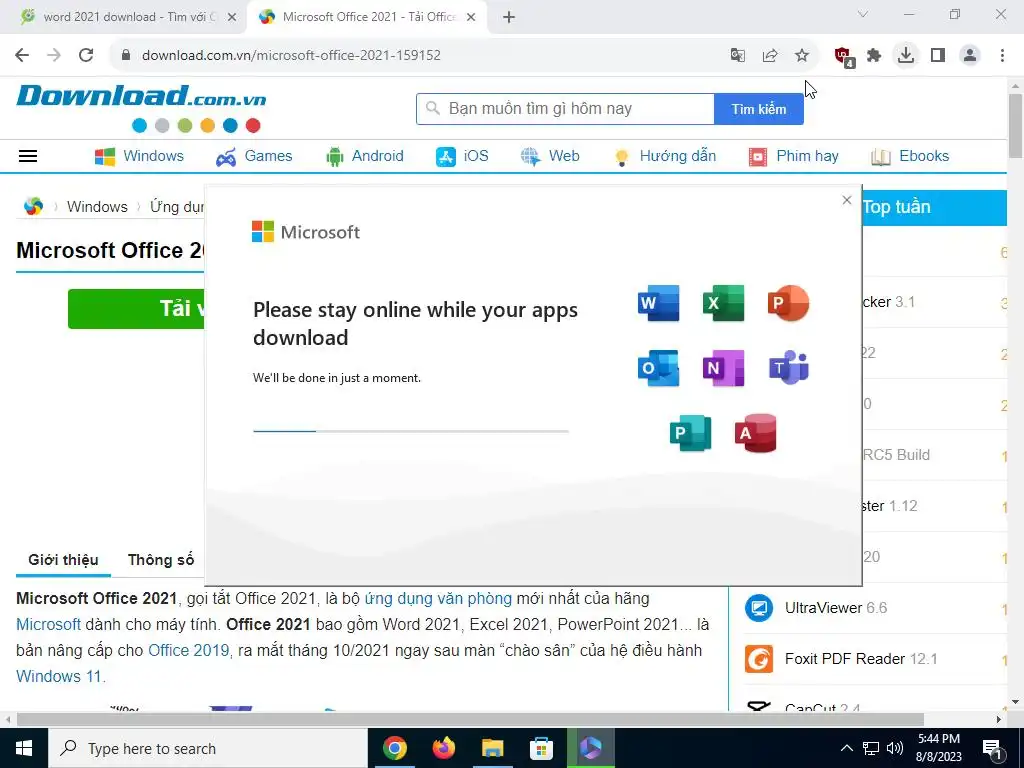The height and width of the screenshot is (768, 1024).
Task: Click the Windows breadcrumb link
Action: (x=97, y=207)
